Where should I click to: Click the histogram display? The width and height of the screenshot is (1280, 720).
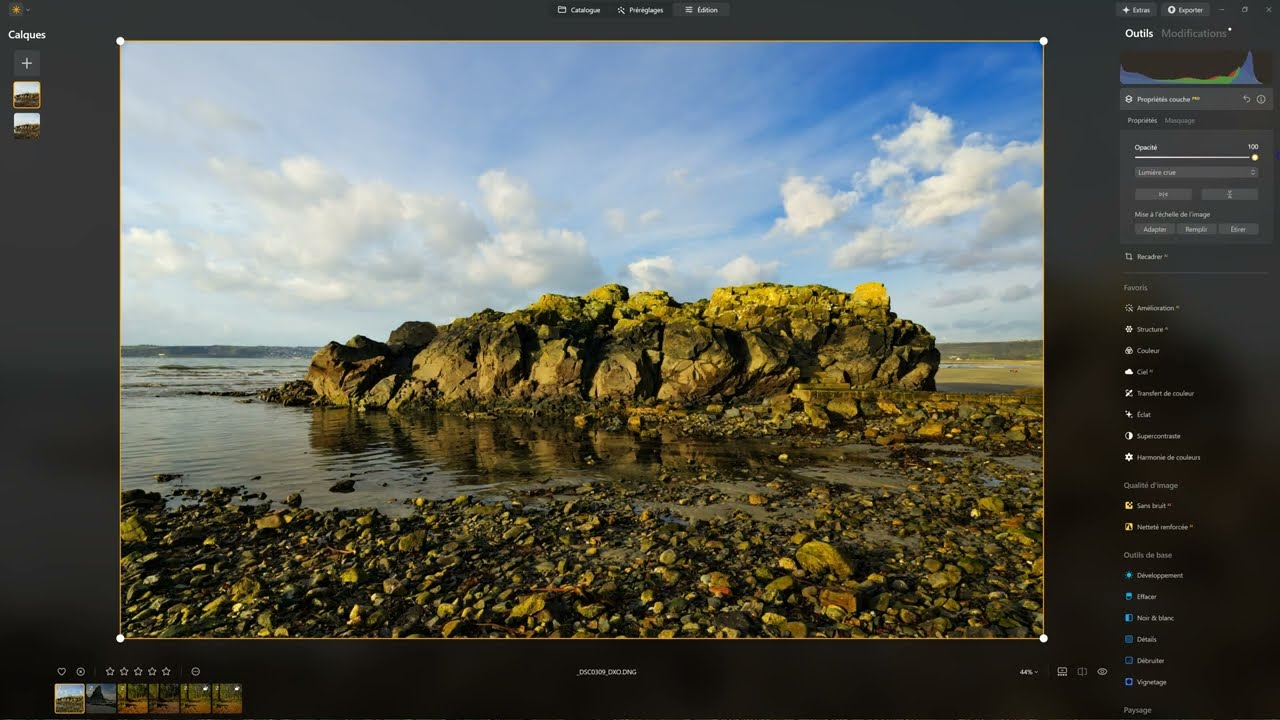click(x=1196, y=67)
